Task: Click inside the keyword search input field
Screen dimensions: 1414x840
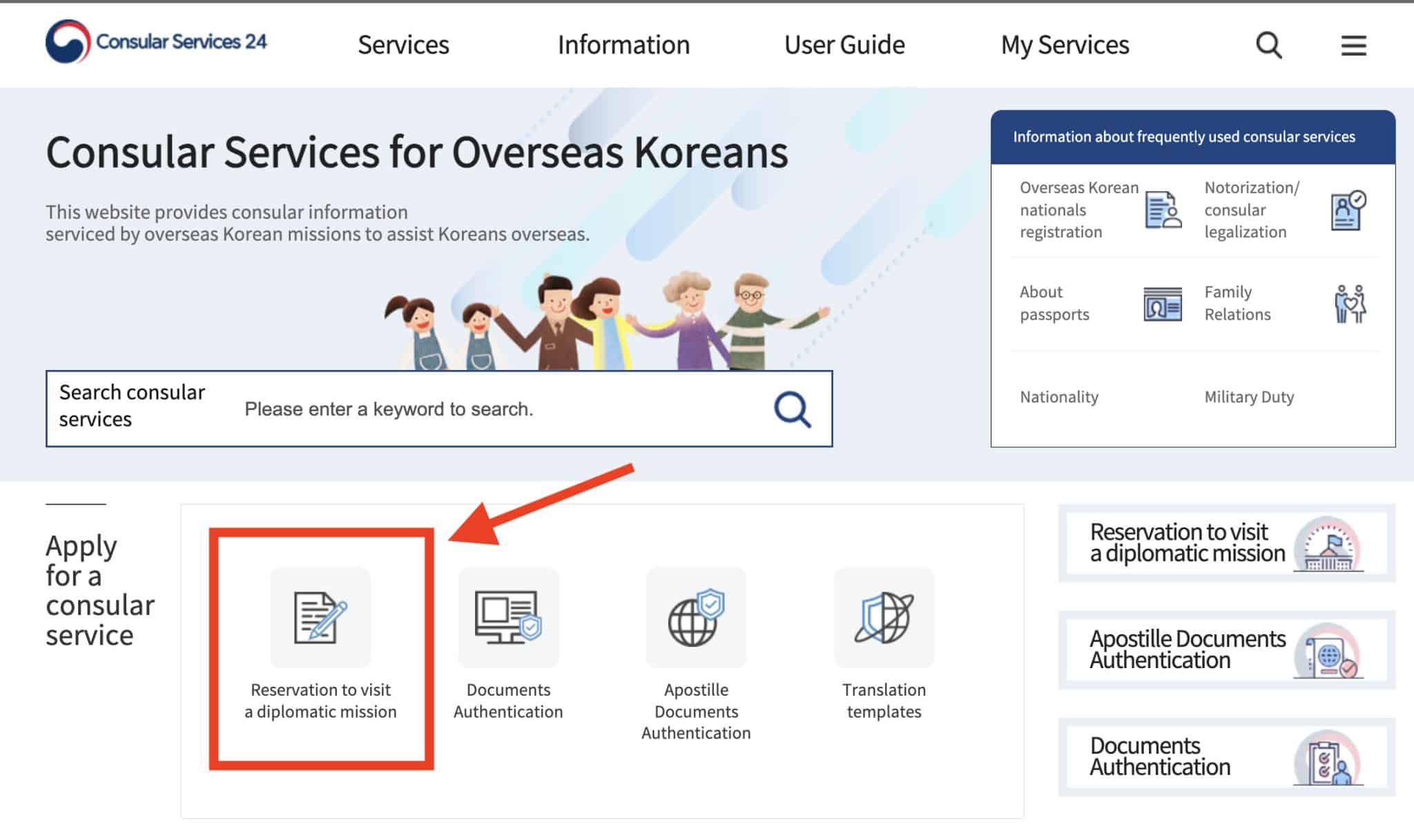Action: [483, 409]
